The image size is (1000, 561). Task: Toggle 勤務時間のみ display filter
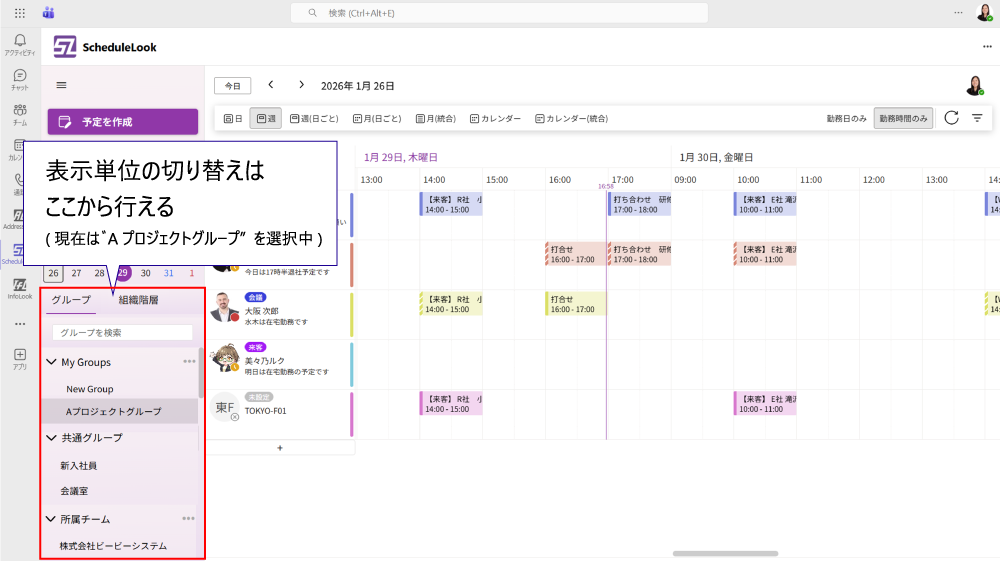(903, 118)
